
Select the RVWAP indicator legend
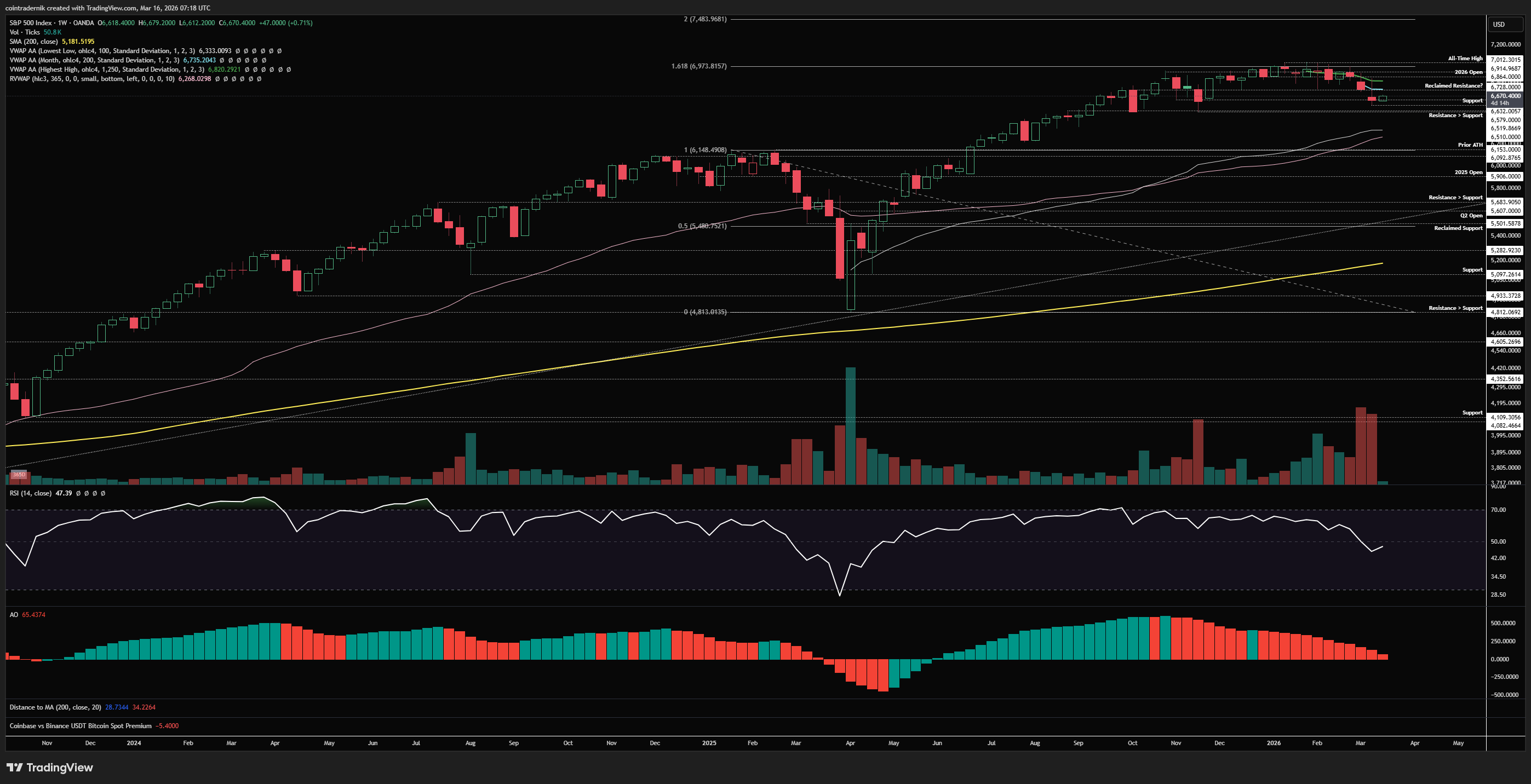tap(91, 78)
